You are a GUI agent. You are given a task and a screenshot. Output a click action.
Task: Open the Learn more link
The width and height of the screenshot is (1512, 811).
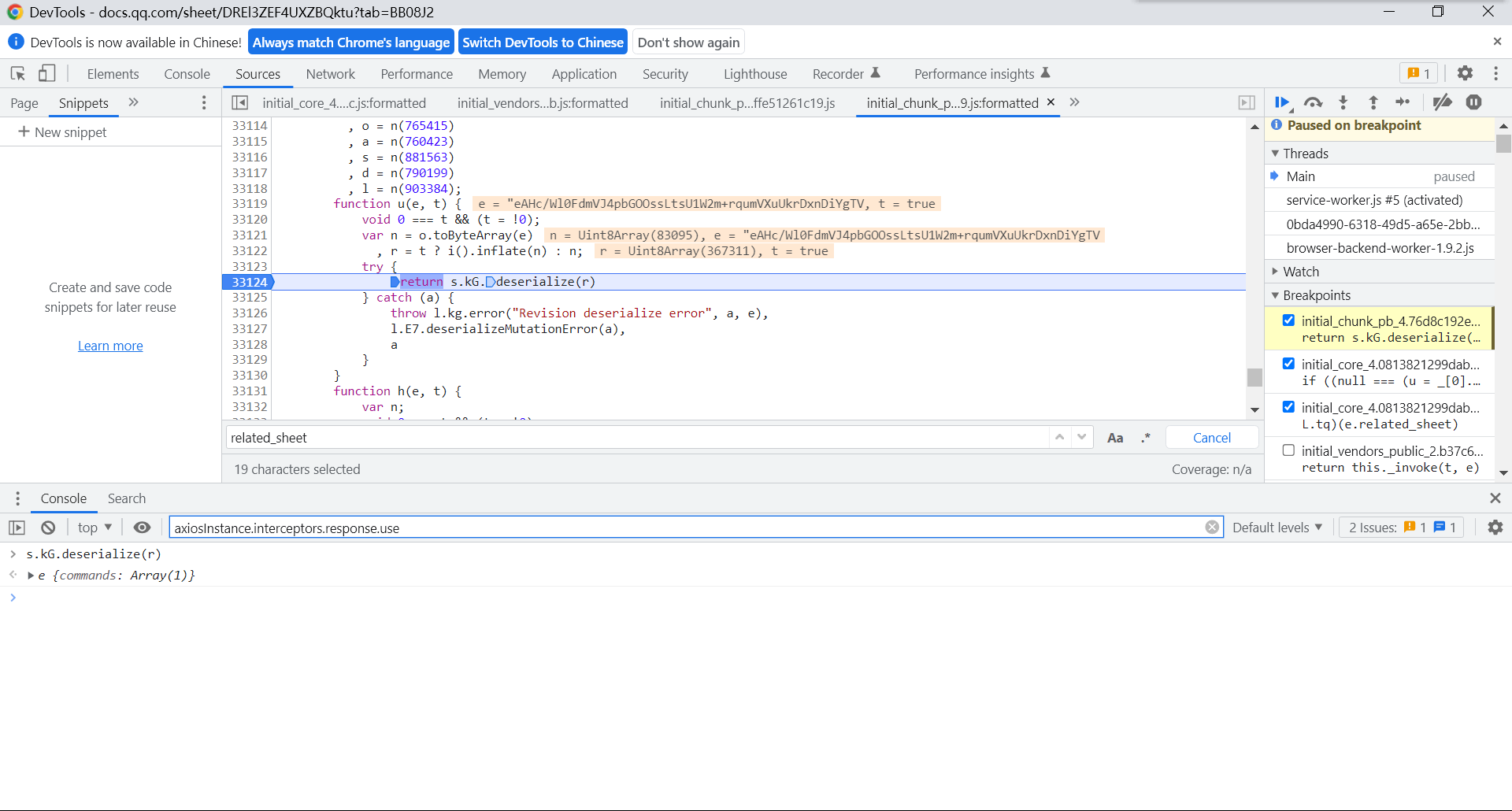110,346
